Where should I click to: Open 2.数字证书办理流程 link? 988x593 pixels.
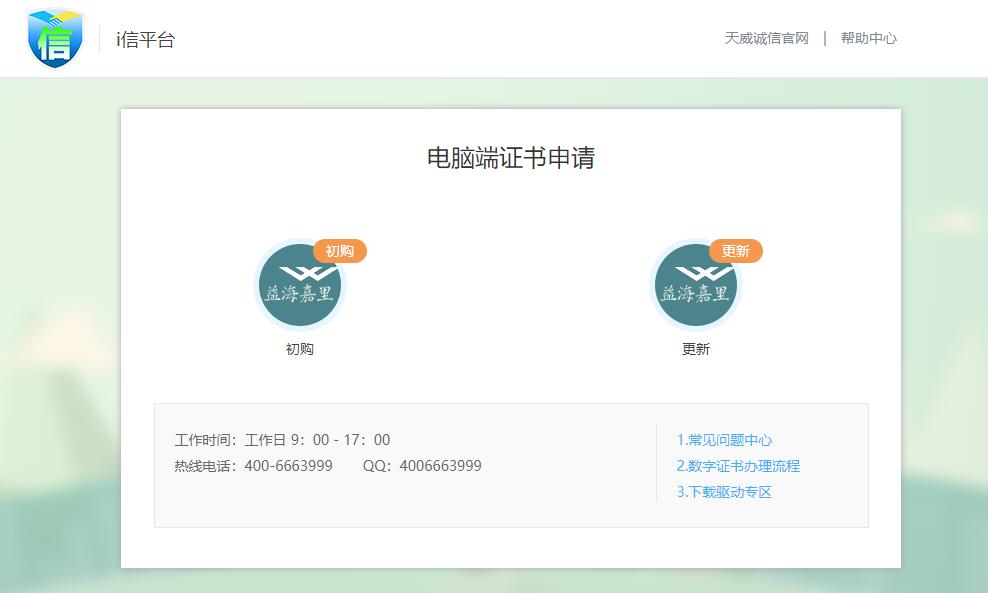click(x=738, y=466)
